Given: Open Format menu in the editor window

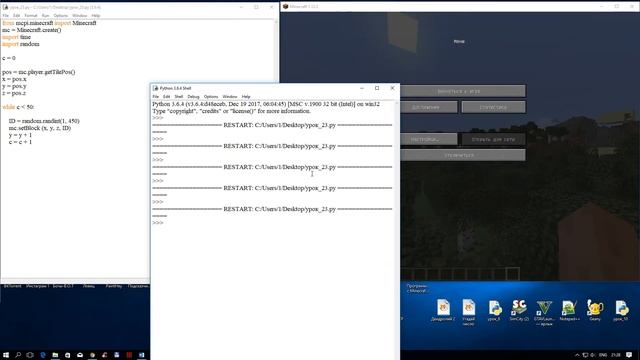Looking at the screenshot, I should (x=31, y=16).
